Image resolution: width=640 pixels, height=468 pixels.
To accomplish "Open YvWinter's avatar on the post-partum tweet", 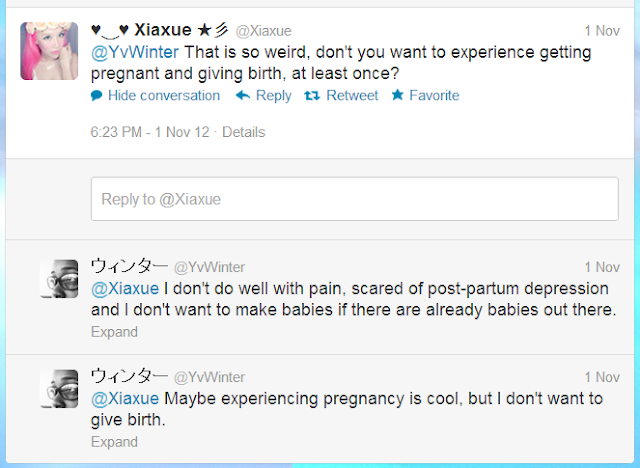I will click(59, 279).
